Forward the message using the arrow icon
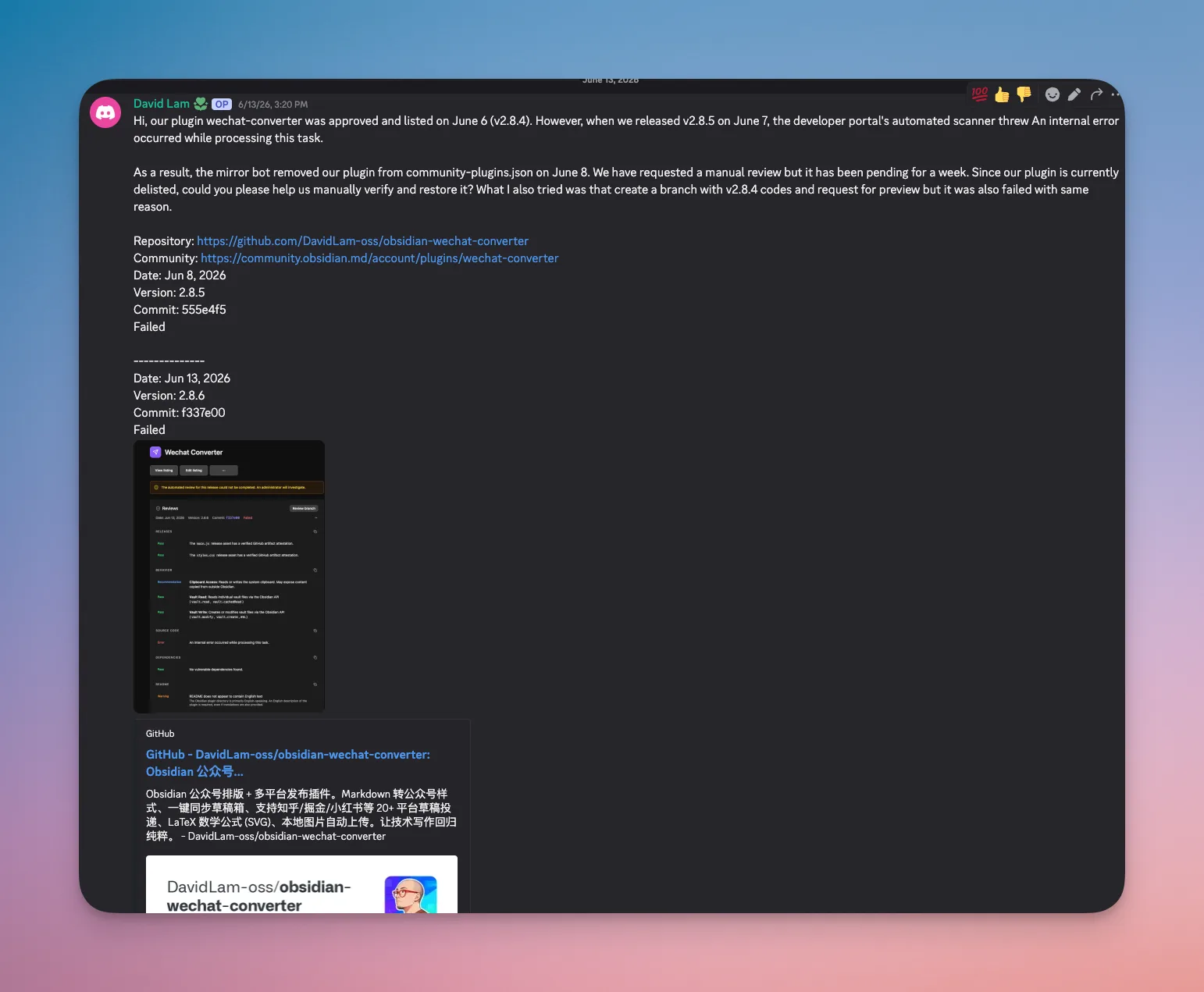Screen dimensions: 1204x992 click(x=1096, y=94)
